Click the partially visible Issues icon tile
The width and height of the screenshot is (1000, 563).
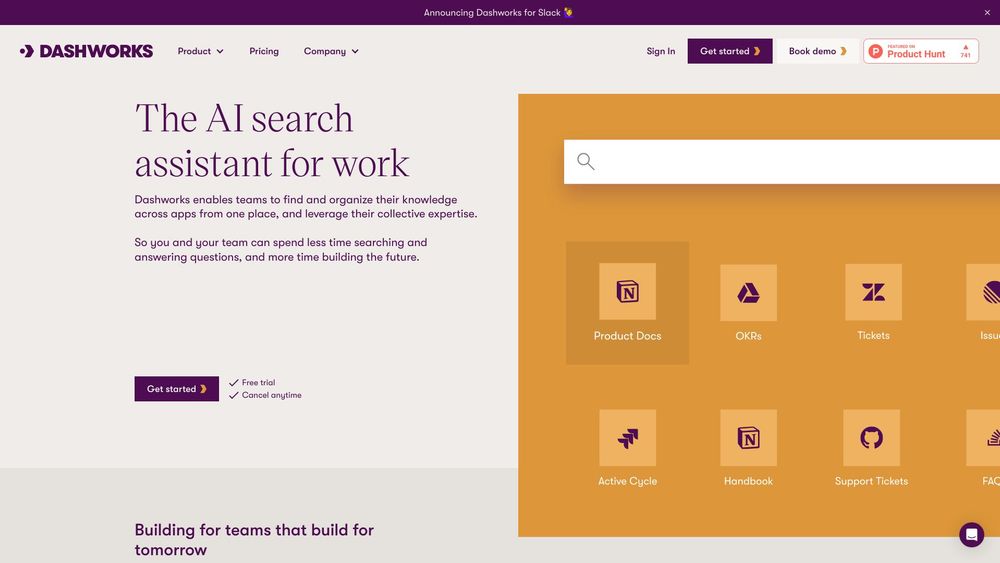click(x=983, y=292)
